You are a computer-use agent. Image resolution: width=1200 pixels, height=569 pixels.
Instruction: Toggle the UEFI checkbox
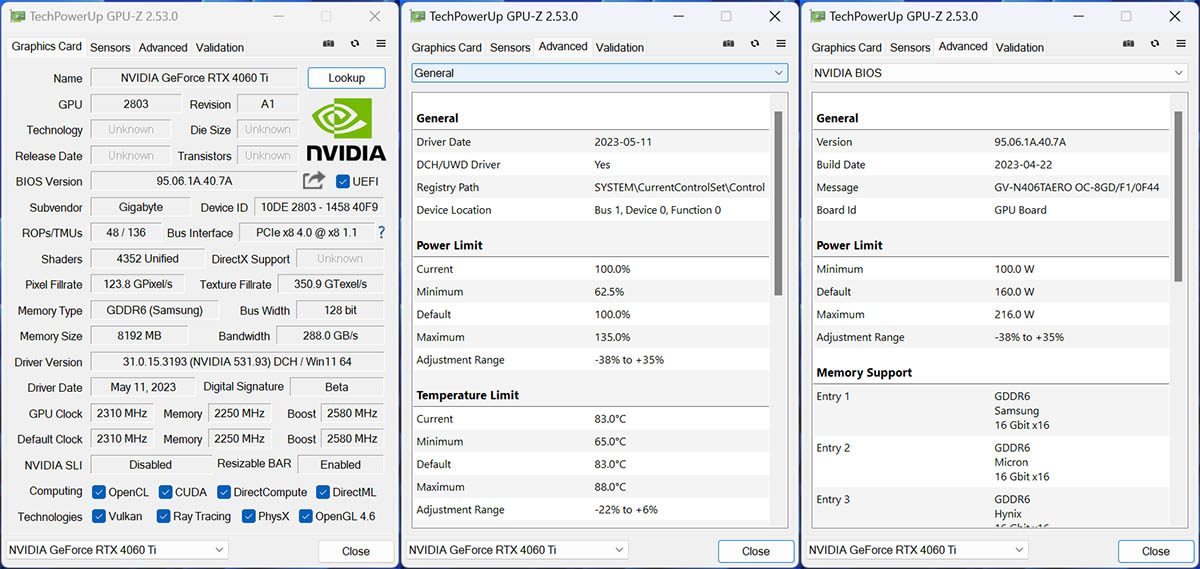click(343, 181)
